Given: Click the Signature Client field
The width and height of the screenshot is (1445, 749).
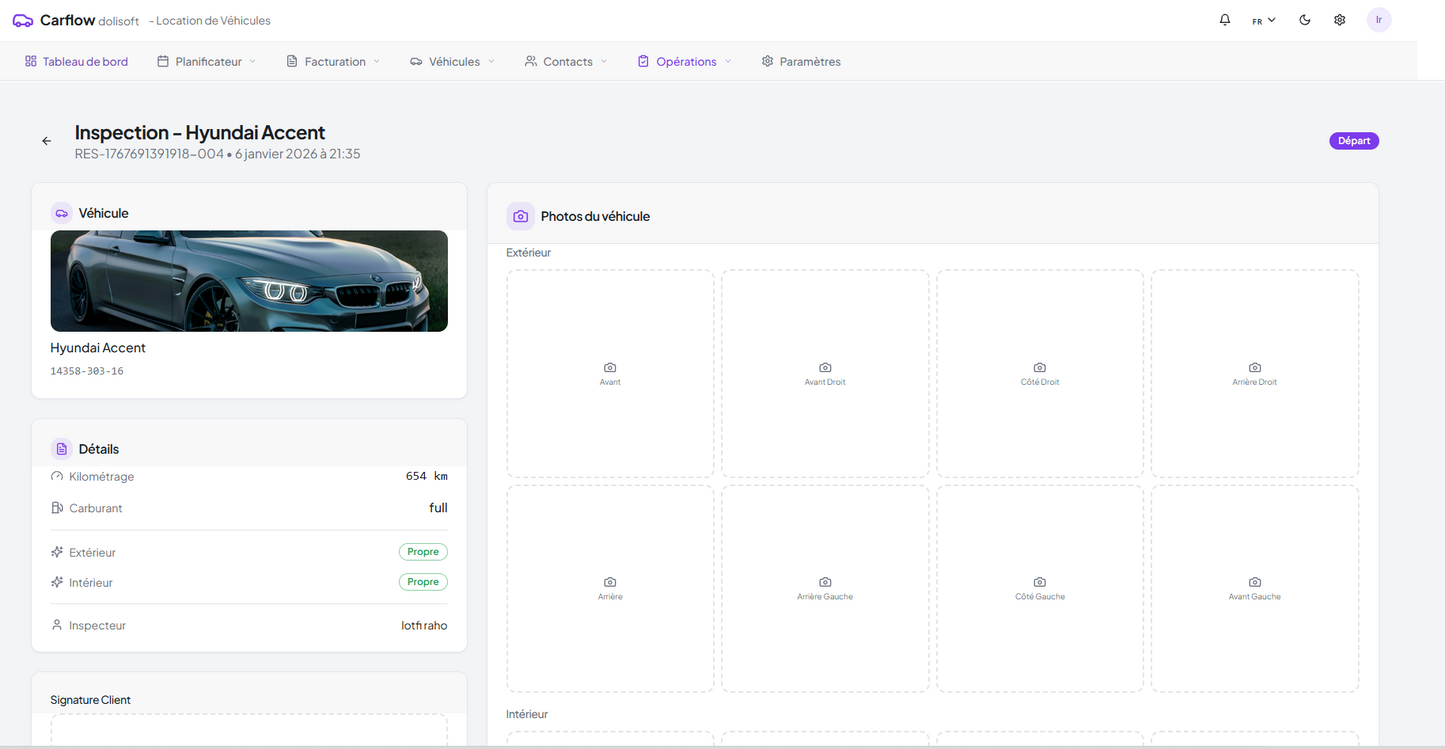Looking at the screenshot, I should pos(249,730).
